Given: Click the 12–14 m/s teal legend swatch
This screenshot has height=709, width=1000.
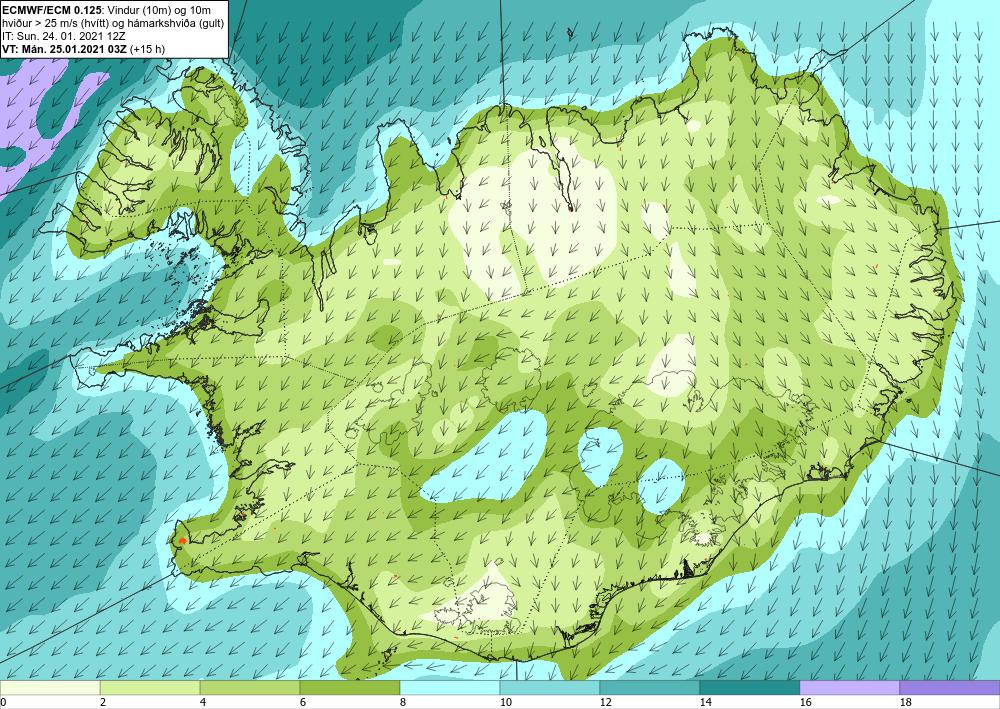Looking at the screenshot, I should pyautogui.click(x=649, y=687).
